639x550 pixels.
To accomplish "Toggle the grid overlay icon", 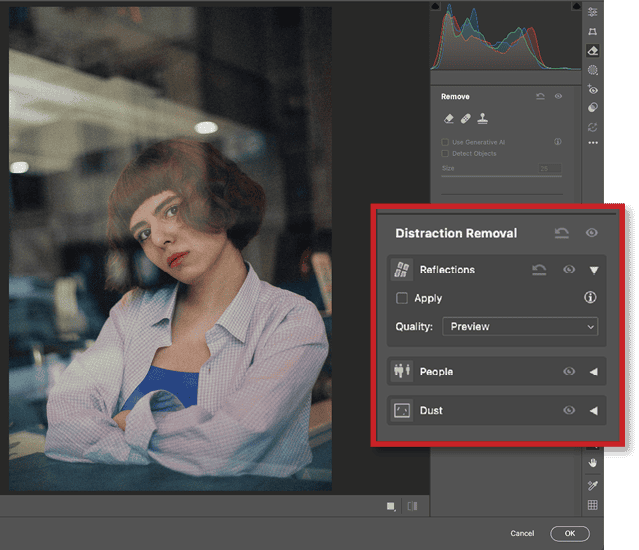I will point(593,505).
